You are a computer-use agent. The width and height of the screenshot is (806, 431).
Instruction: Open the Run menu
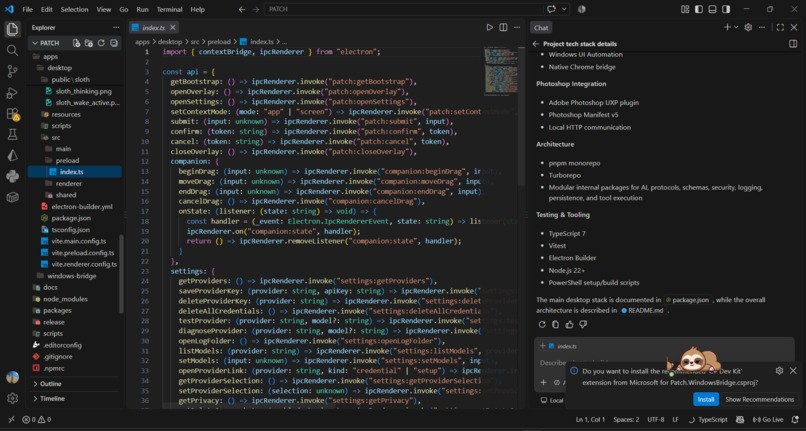pos(142,9)
